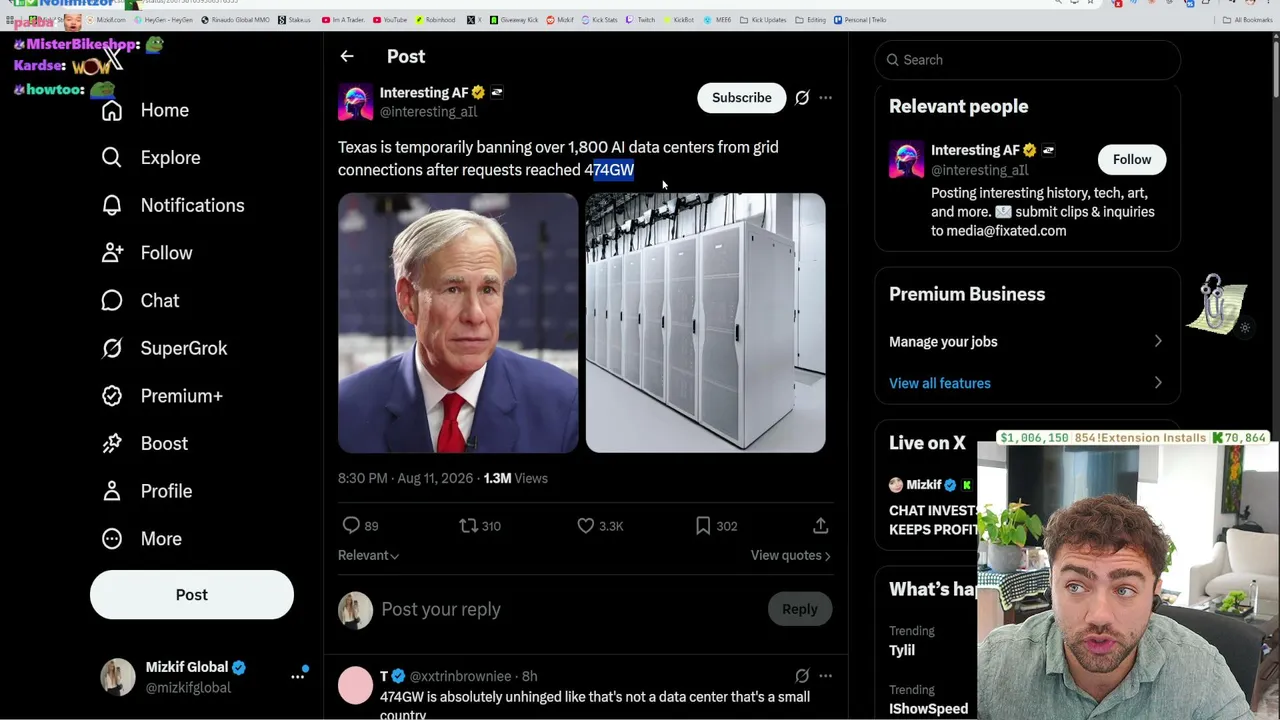Open Interesting AF avatar in Relevant people
1280x720 pixels.
pos(907,160)
